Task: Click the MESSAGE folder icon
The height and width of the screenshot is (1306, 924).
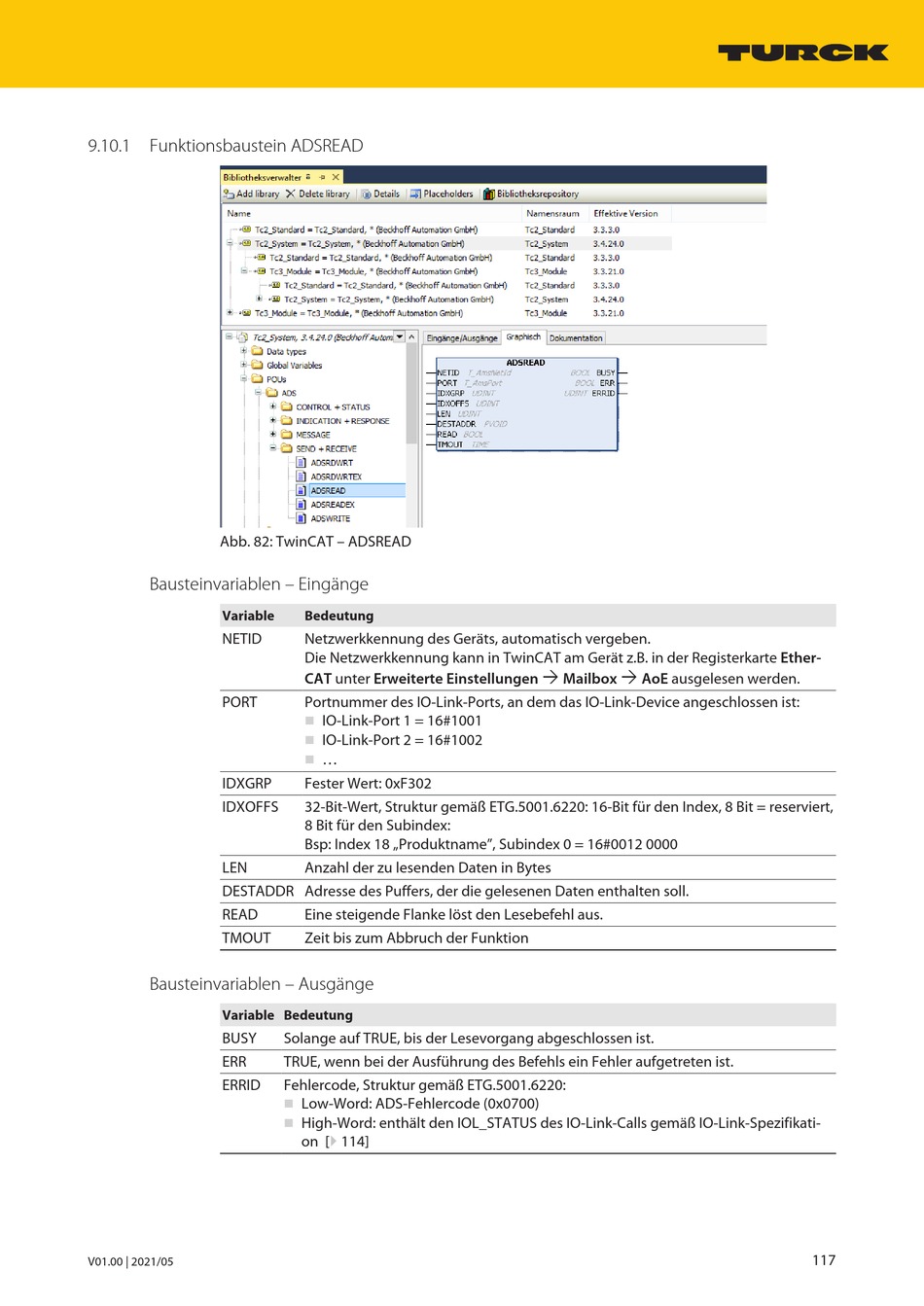Action: click(287, 435)
